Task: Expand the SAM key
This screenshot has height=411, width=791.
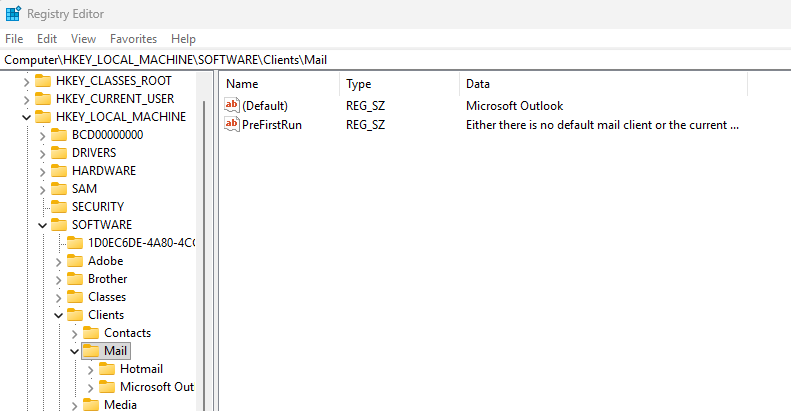Action: tap(42, 190)
